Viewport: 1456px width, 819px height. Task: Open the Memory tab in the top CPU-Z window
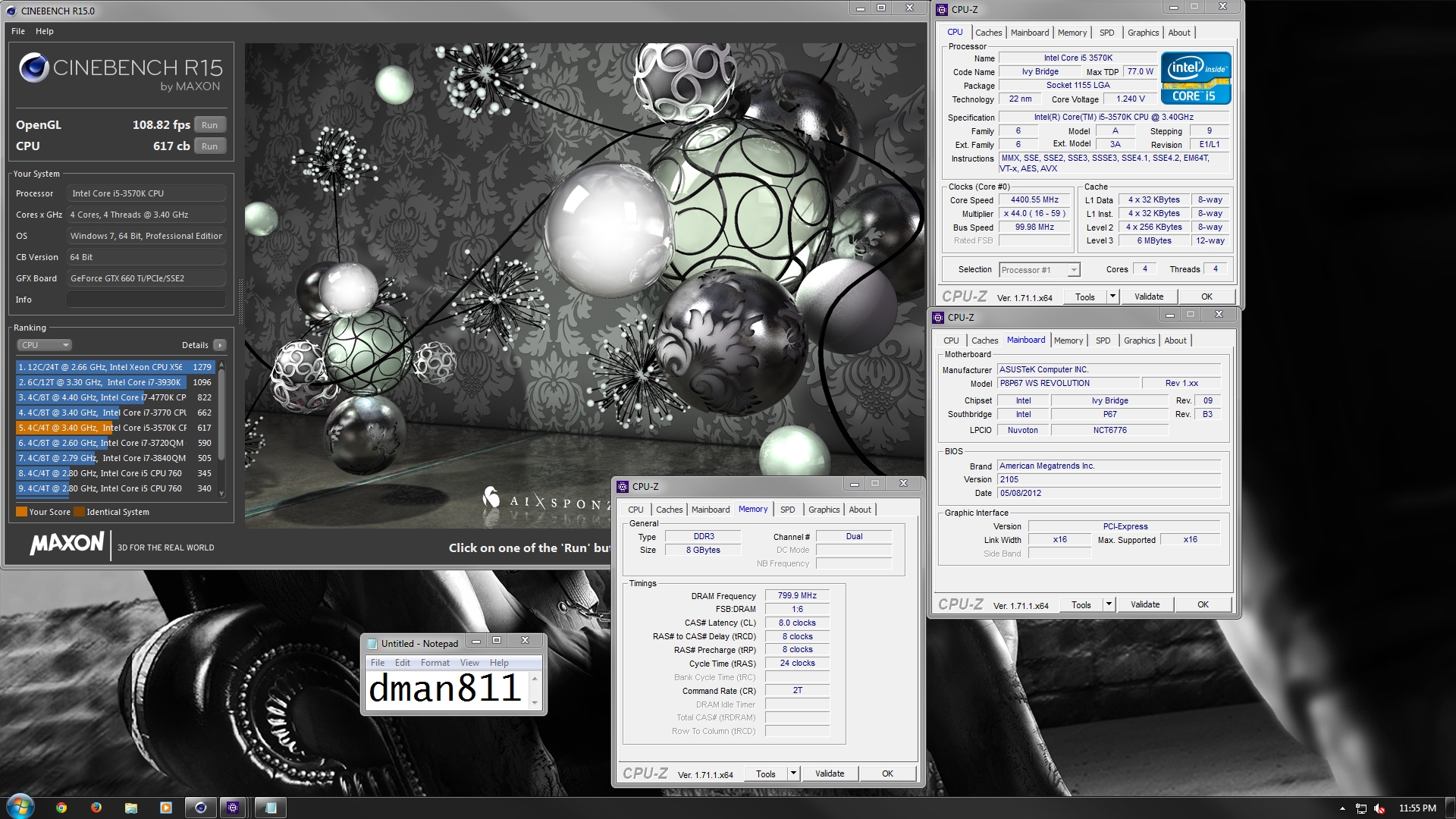[1072, 33]
